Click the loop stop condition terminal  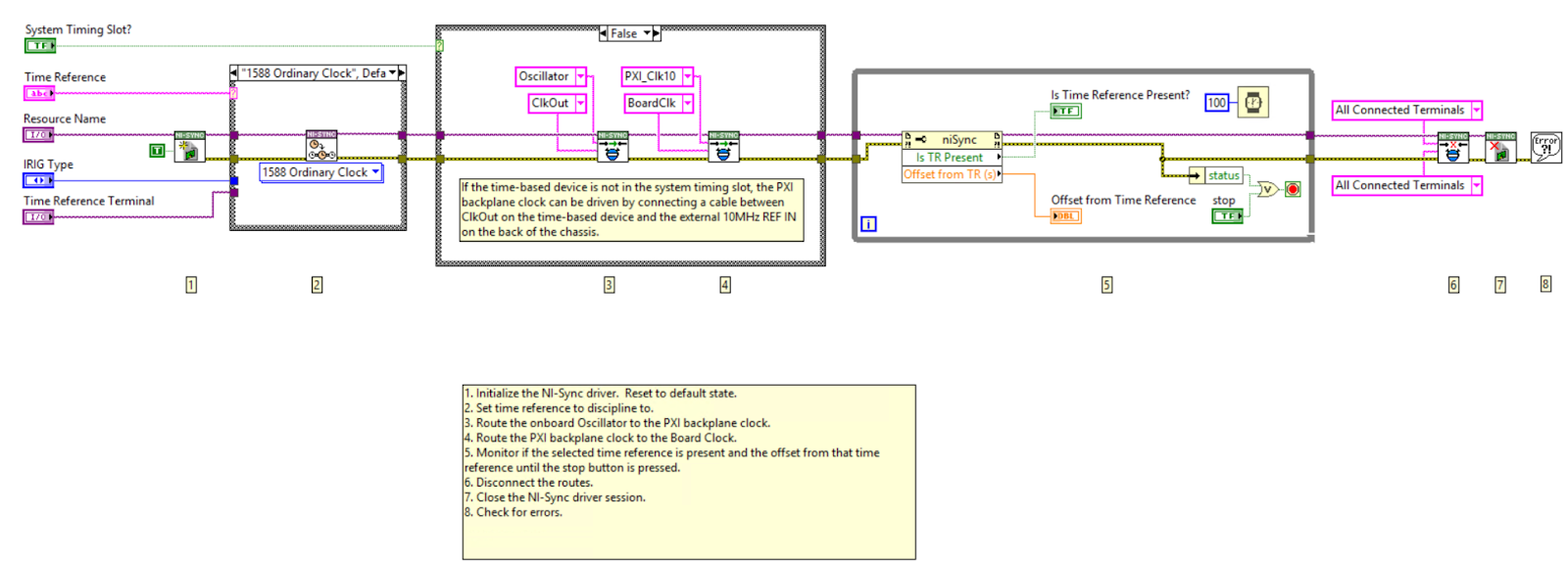[x=1293, y=189]
